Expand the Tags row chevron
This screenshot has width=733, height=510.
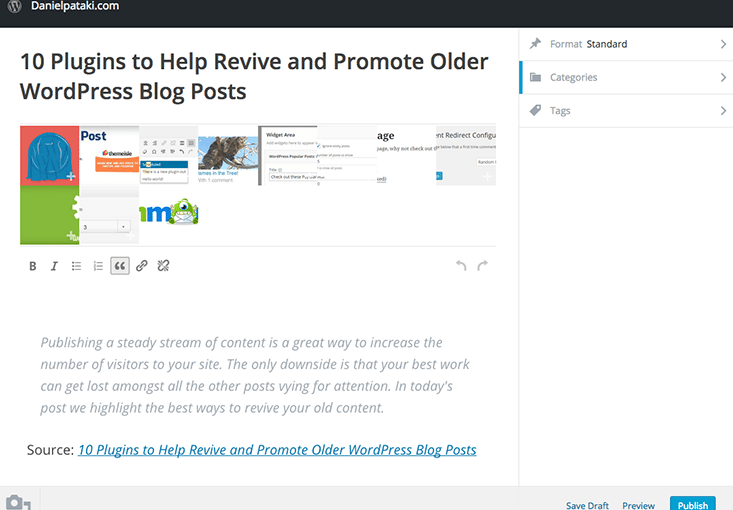tap(723, 111)
